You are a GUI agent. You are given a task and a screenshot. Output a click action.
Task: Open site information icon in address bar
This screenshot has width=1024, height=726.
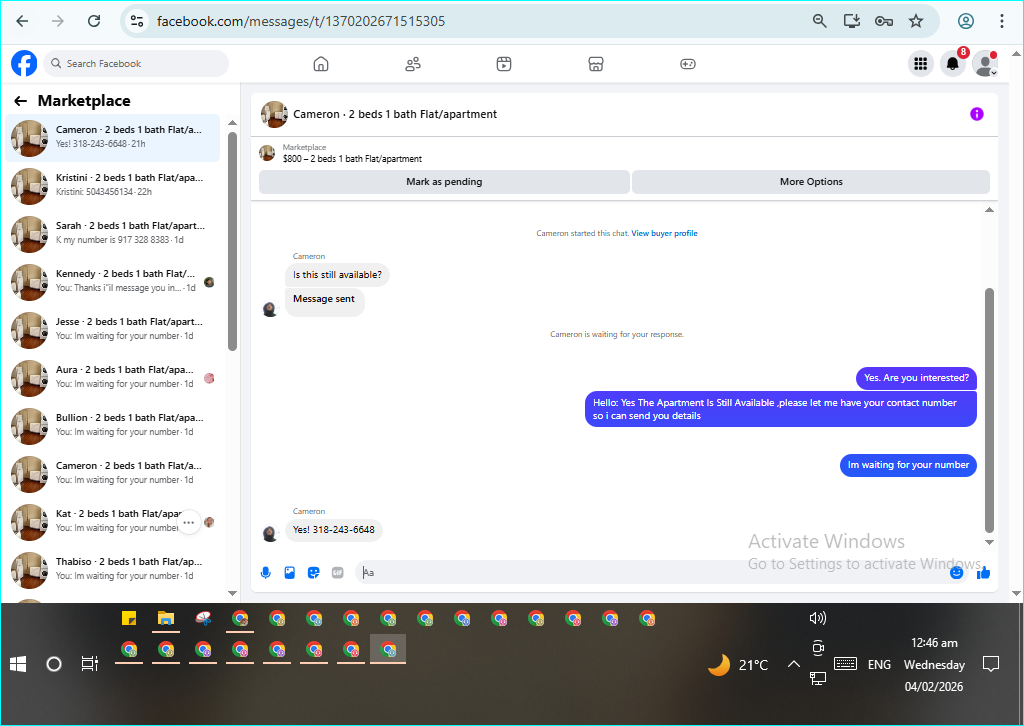(137, 21)
